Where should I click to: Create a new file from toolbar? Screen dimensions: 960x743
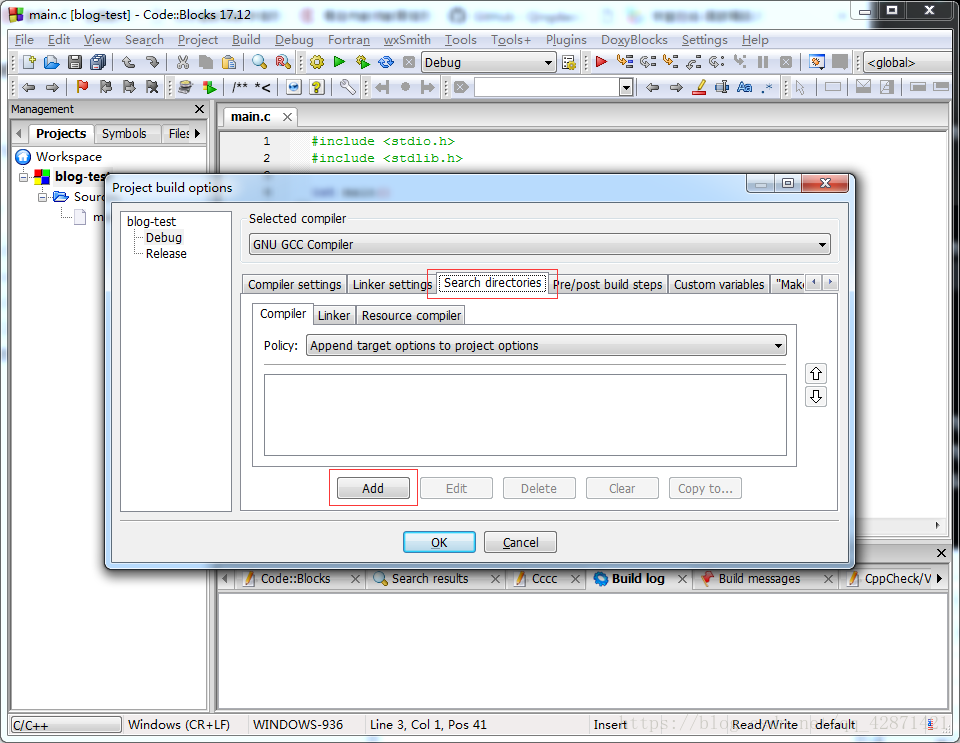coord(29,62)
